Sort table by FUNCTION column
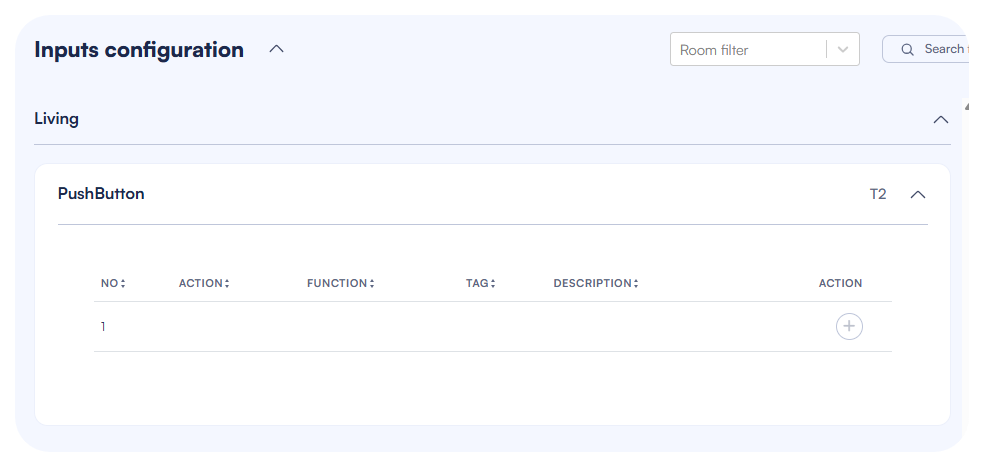Viewport: 984px width, 467px height. tap(340, 283)
